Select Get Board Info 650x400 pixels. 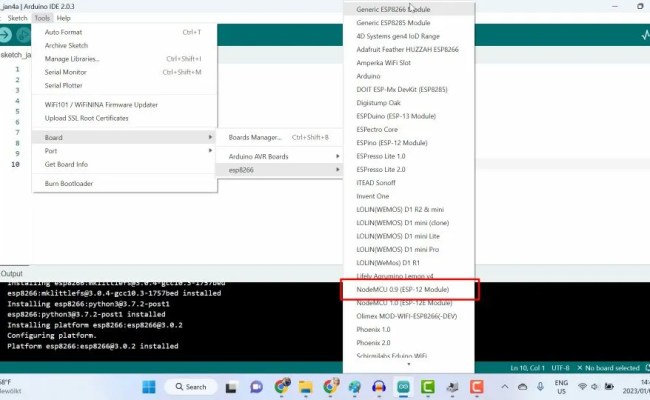(124, 164)
